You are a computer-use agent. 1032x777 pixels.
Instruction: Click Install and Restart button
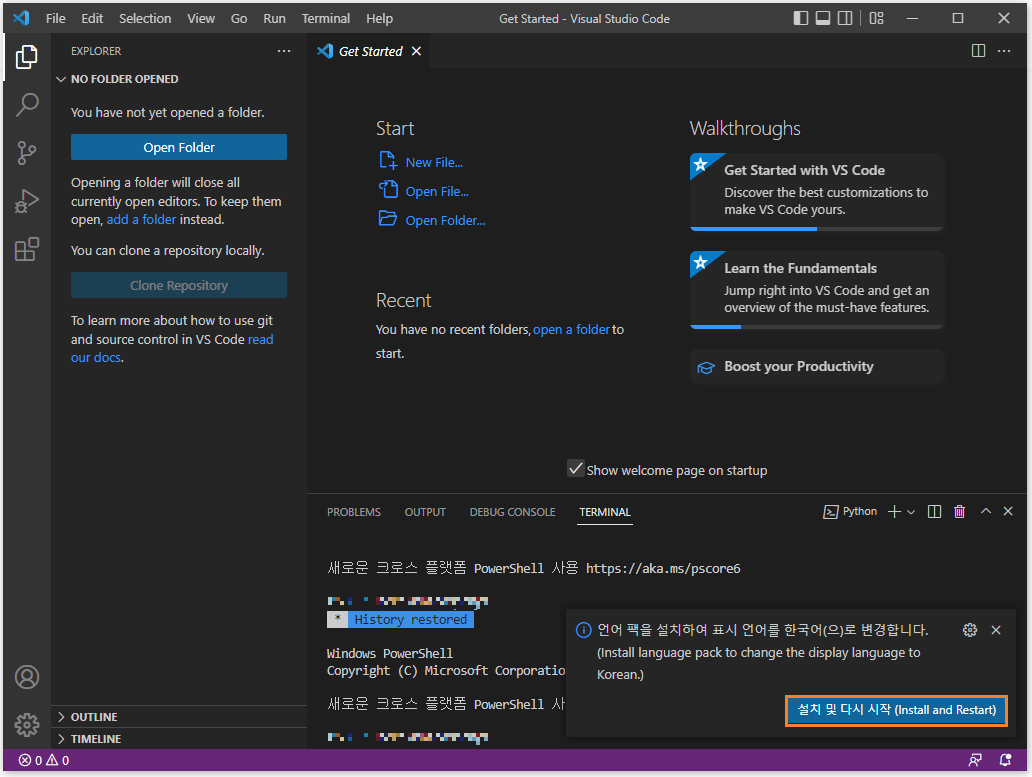pos(896,710)
